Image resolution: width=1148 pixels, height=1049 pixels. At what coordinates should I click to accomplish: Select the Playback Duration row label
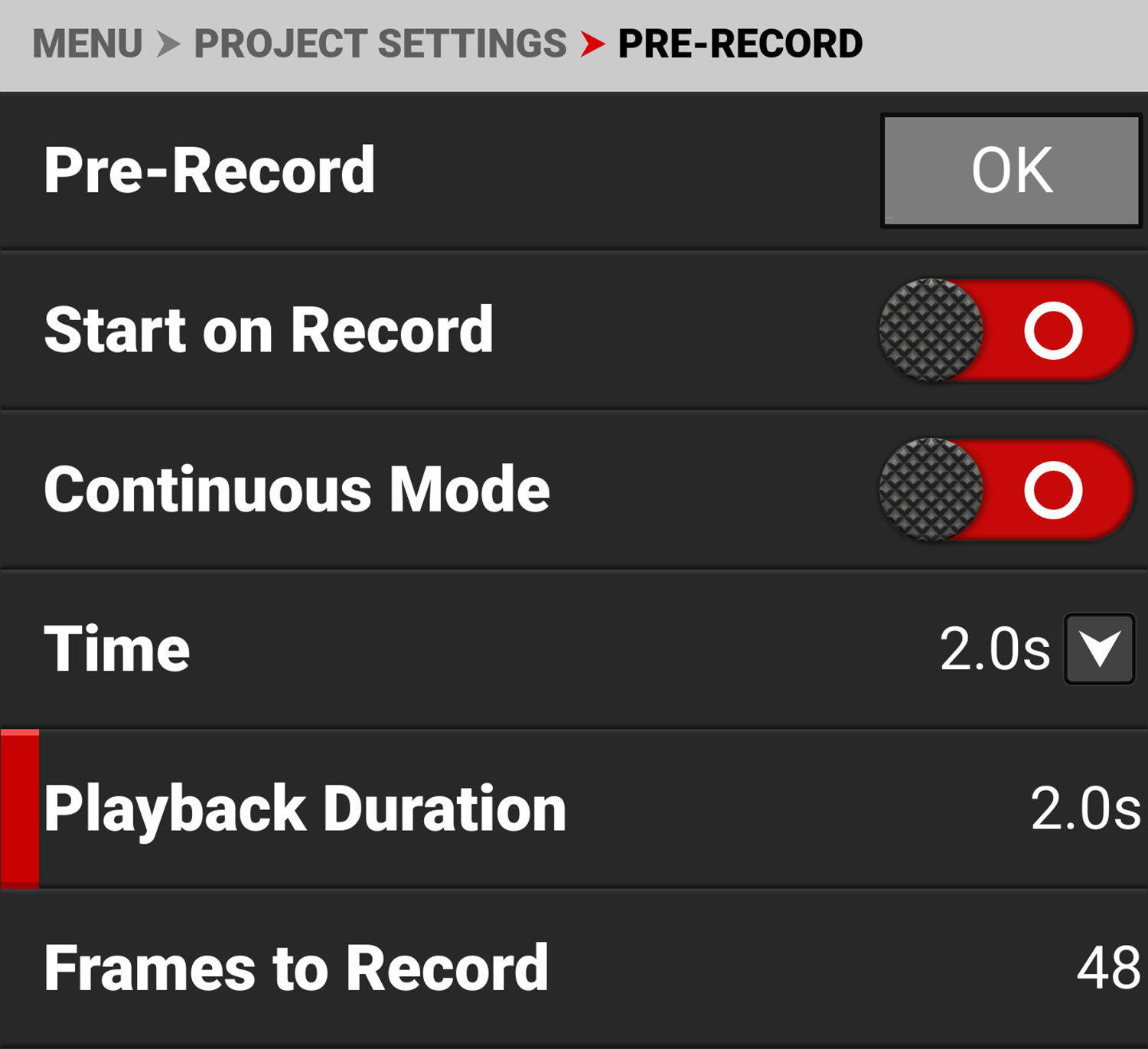pos(305,809)
